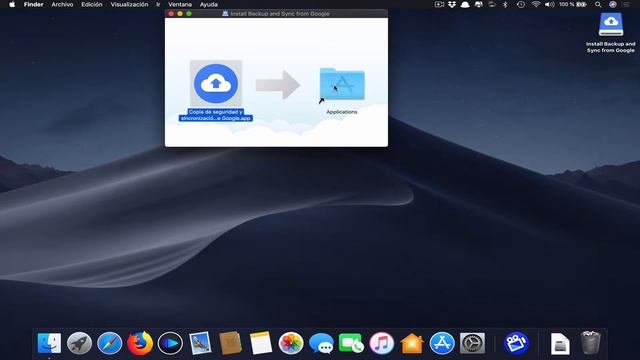Zoom the installer window with green button
This screenshot has width=640, height=360.
[x=189, y=13]
